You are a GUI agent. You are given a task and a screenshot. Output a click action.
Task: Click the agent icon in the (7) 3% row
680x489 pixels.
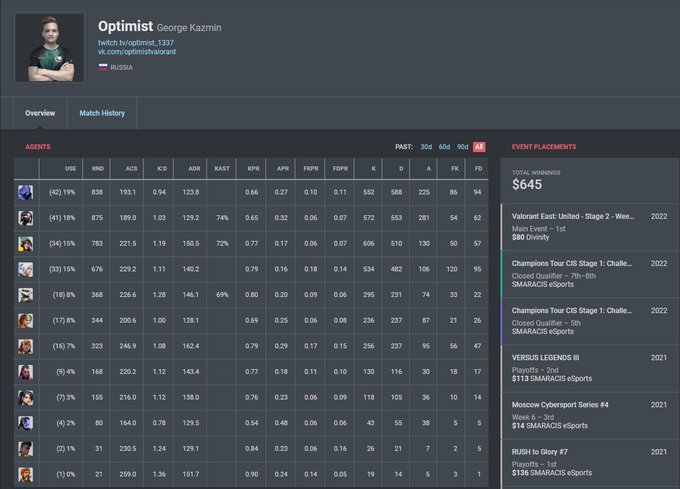click(26, 398)
